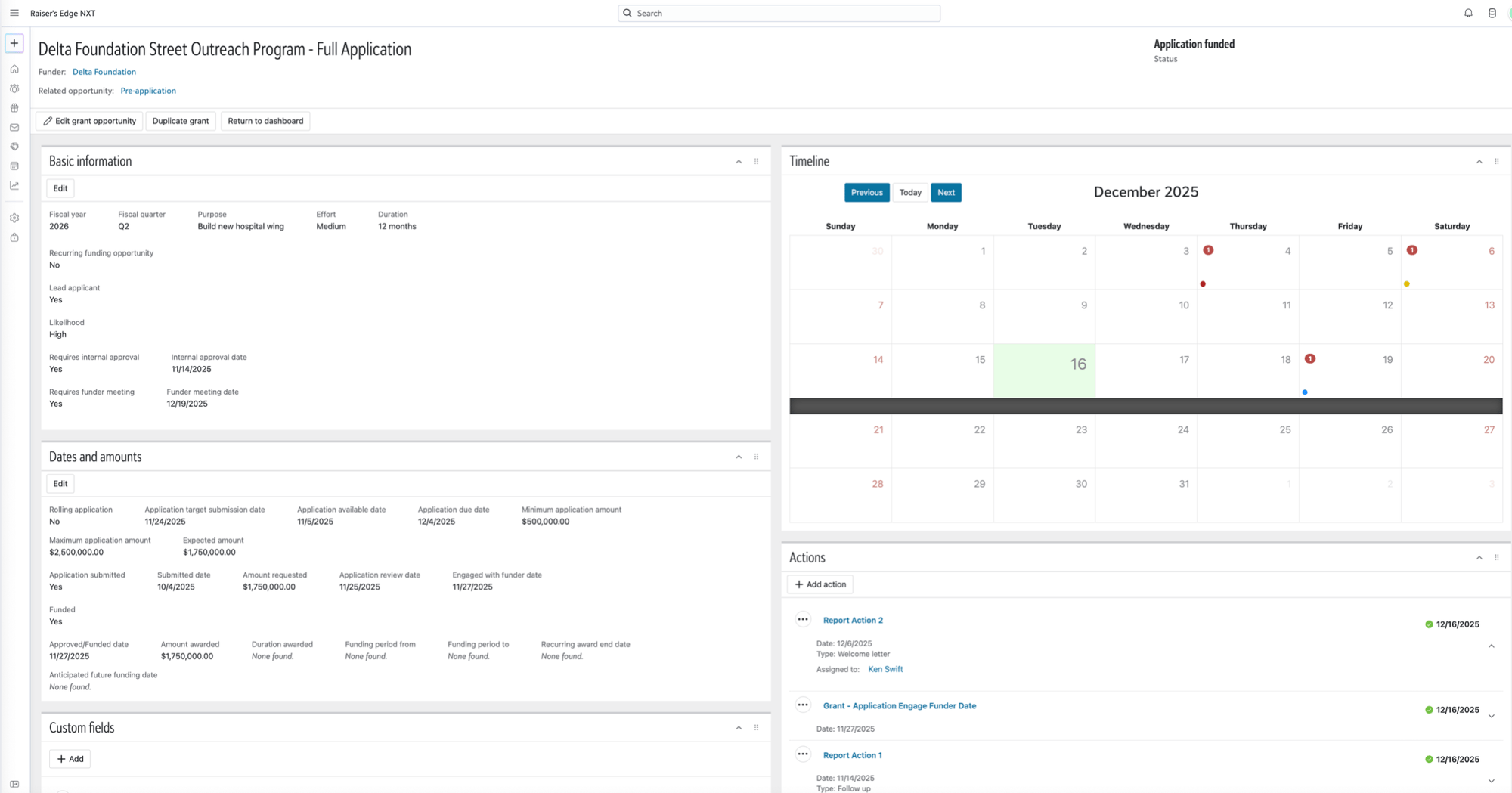Open the envelope icon in sidebar
The width and height of the screenshot is (1512, 793).
(x=14, y=127)
